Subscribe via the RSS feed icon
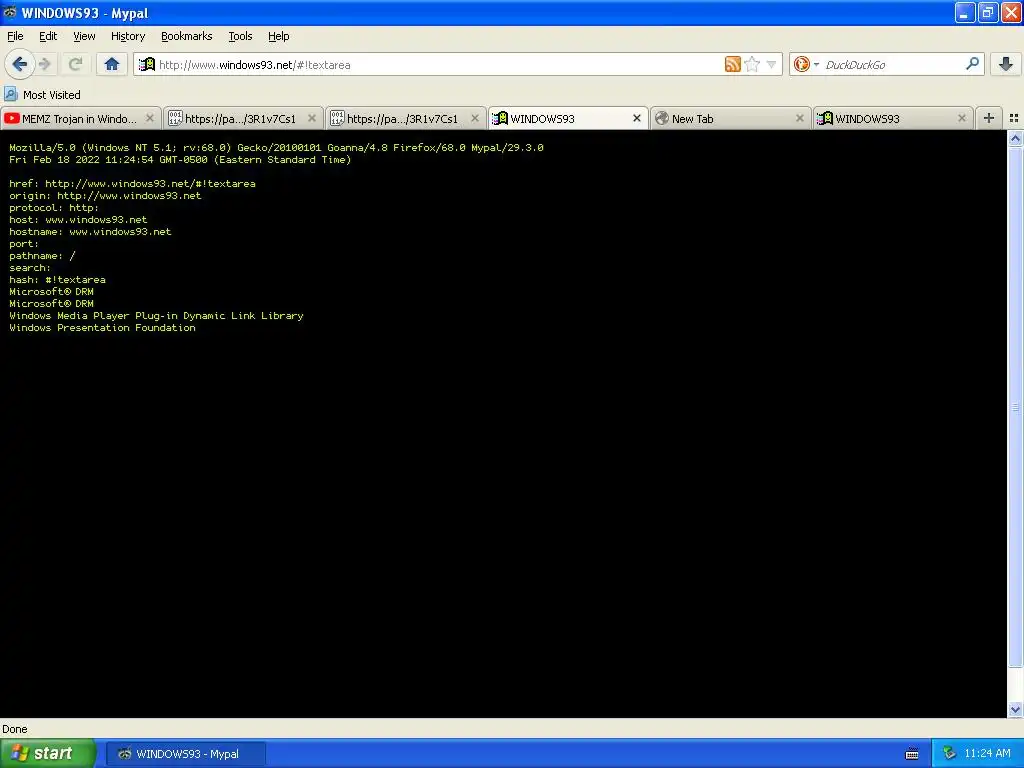This screenshot has width=1024, height=768. 732,64
